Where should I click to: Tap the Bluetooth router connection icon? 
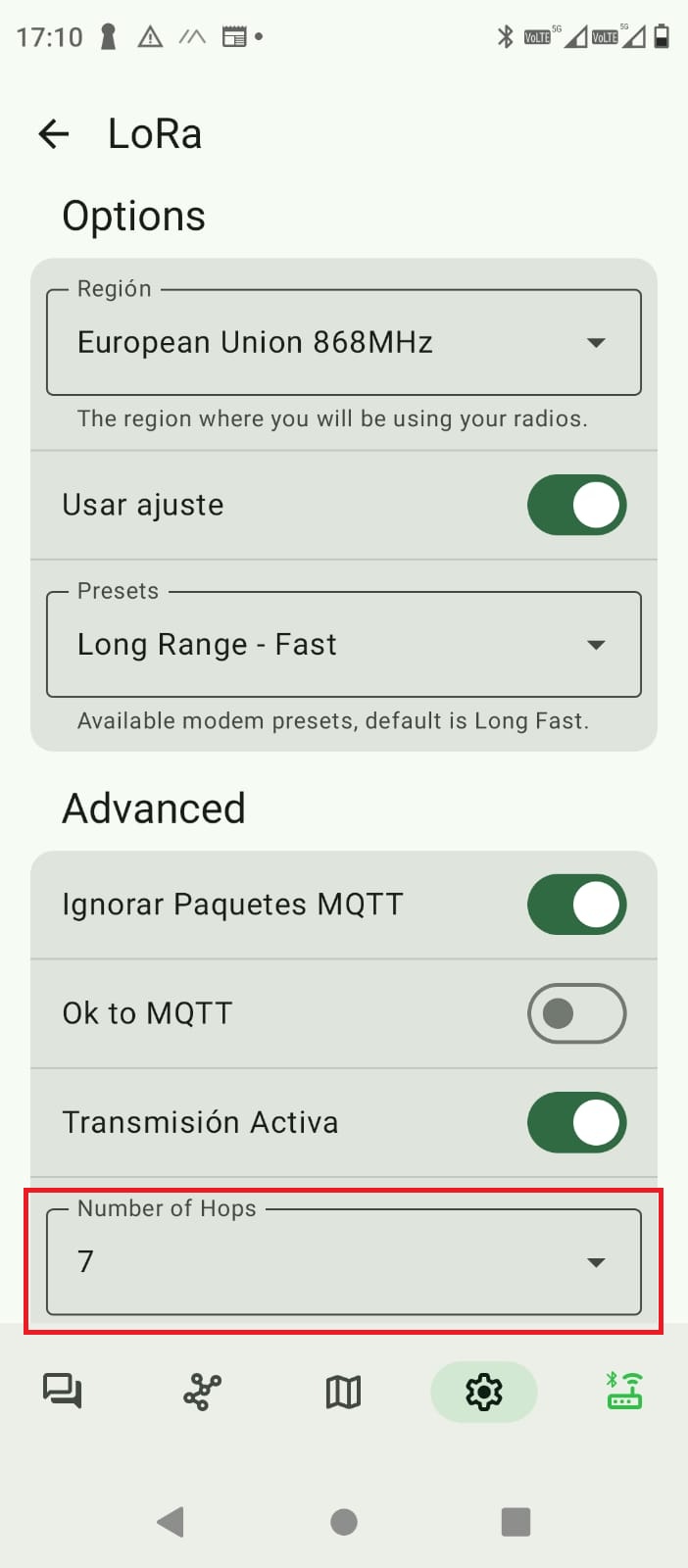point(623,1392)
